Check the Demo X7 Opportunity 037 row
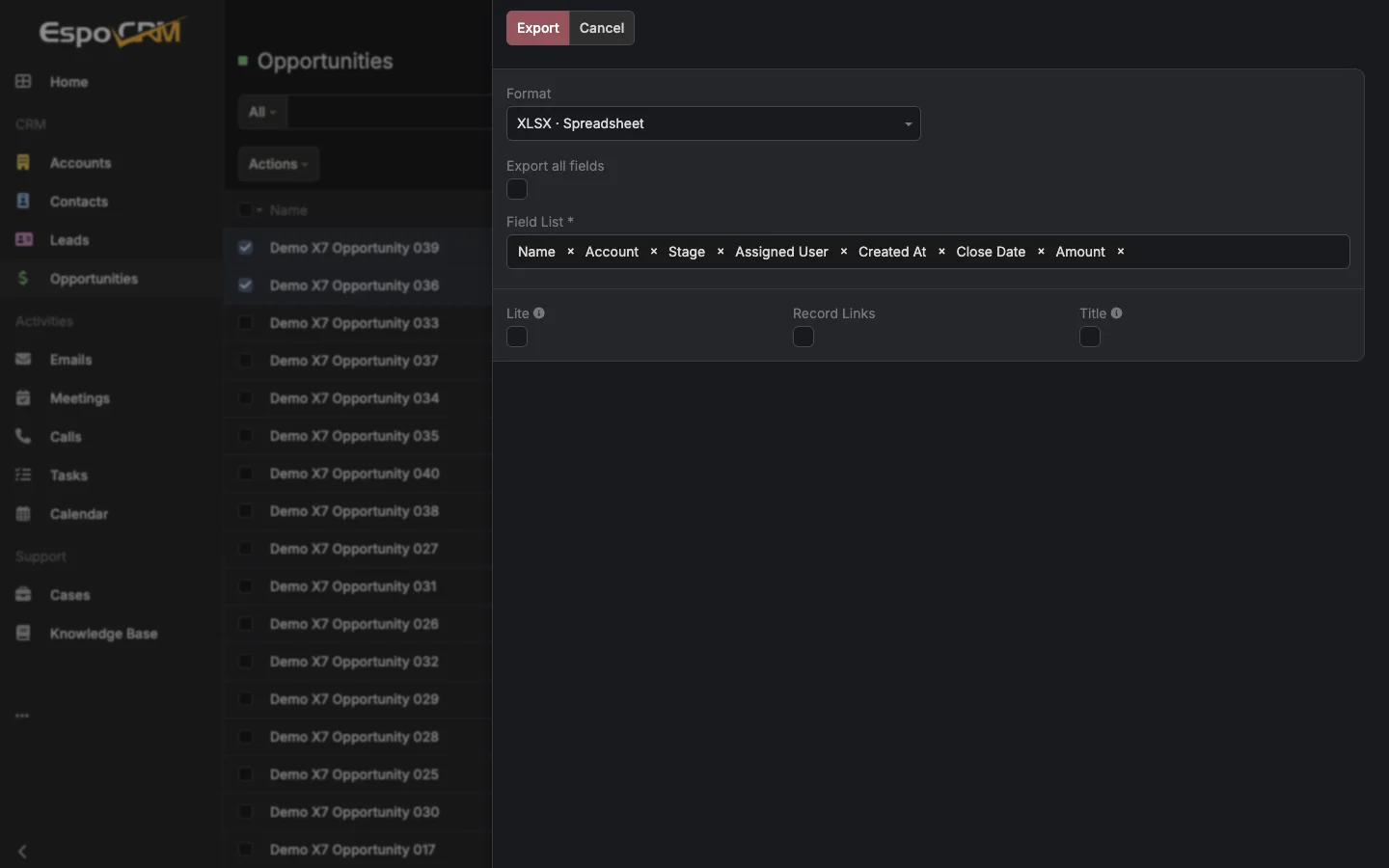The image size is (1389, 868). pyautogui.click(x=245, y=361)
